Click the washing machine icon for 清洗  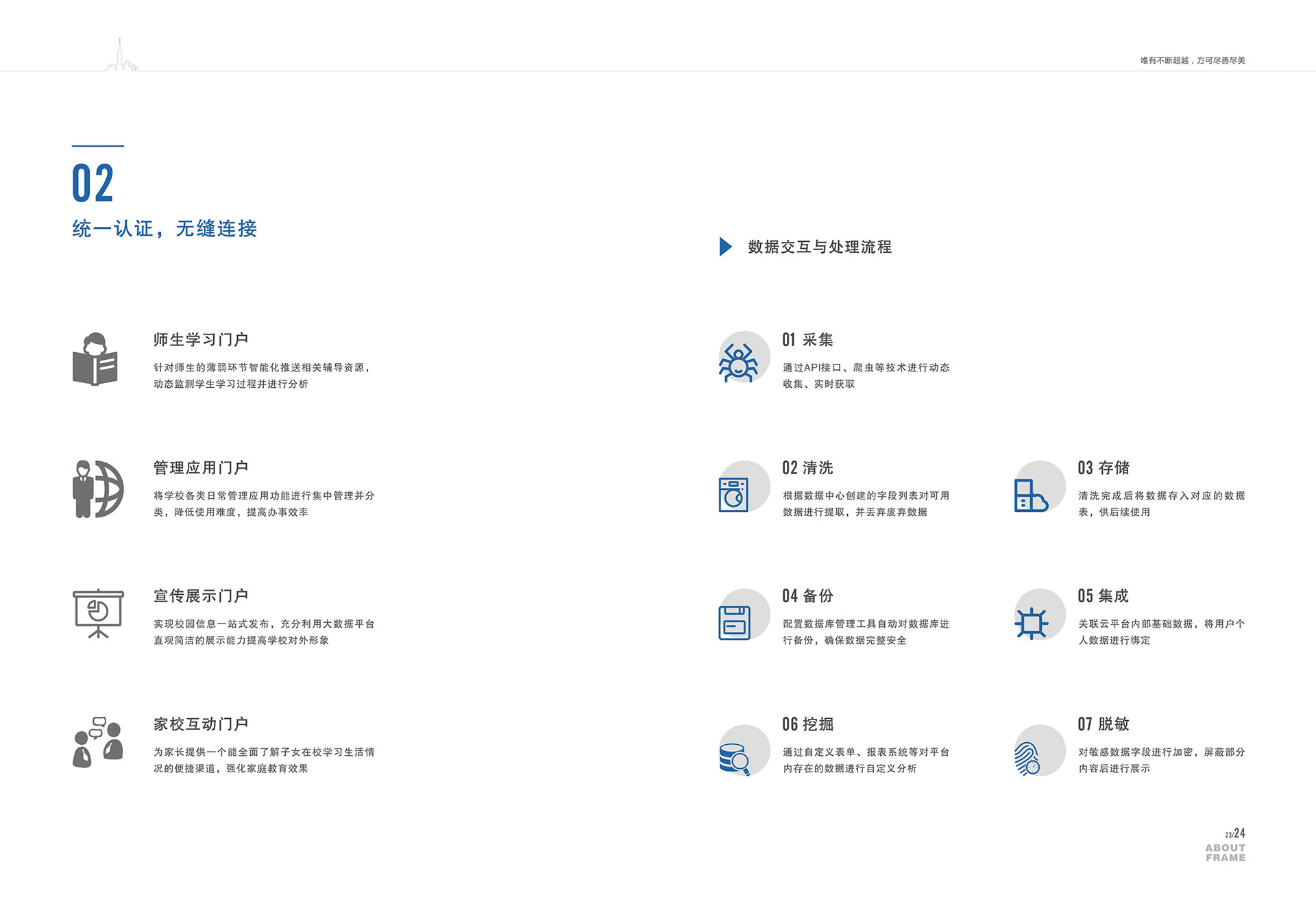coord(733,494)
